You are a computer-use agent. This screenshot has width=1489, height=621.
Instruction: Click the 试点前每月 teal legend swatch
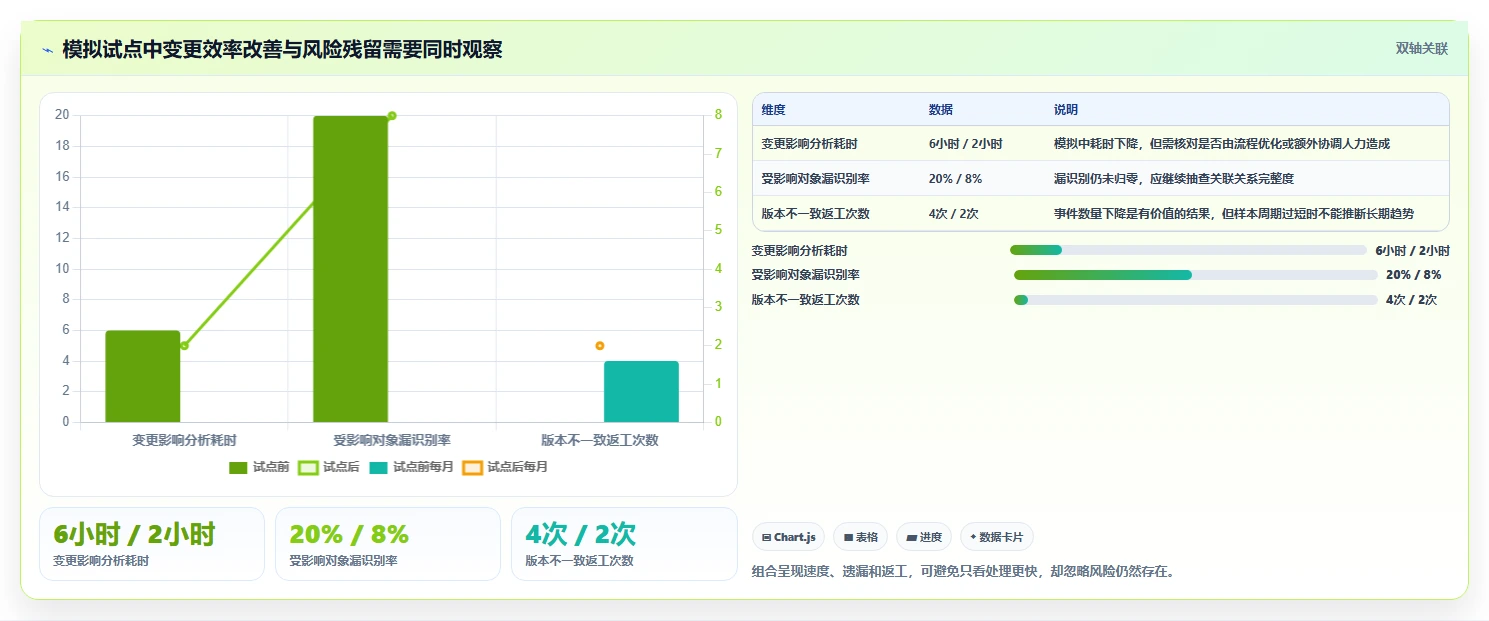(x=378, y=467)
